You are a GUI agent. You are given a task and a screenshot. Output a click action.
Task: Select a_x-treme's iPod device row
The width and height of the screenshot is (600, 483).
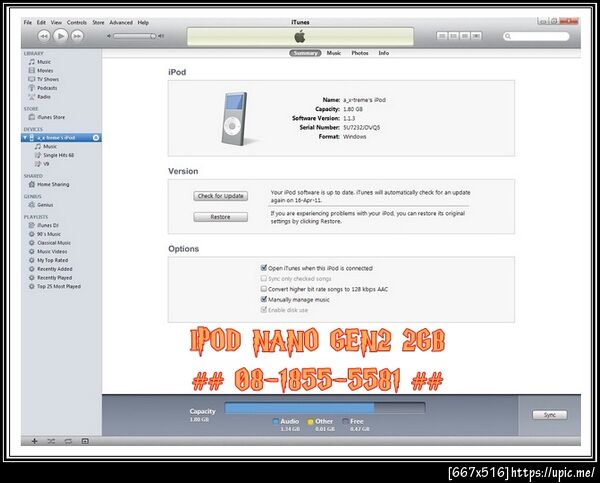click(61, 137)
